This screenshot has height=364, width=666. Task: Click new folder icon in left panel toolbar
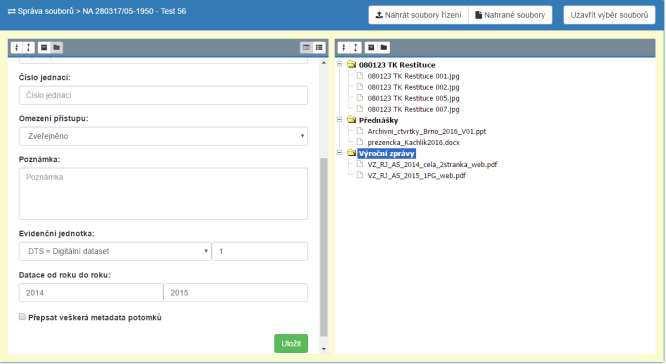click(56, 48)
